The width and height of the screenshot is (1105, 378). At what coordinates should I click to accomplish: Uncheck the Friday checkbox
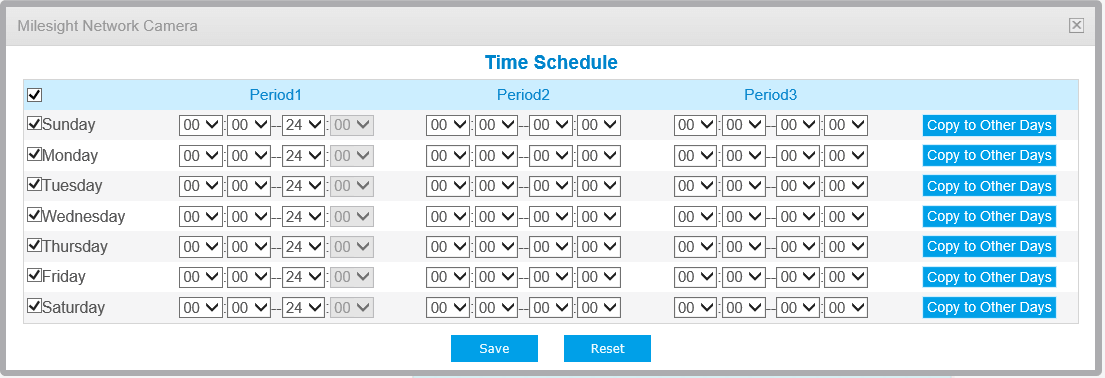tap(34, 276)
